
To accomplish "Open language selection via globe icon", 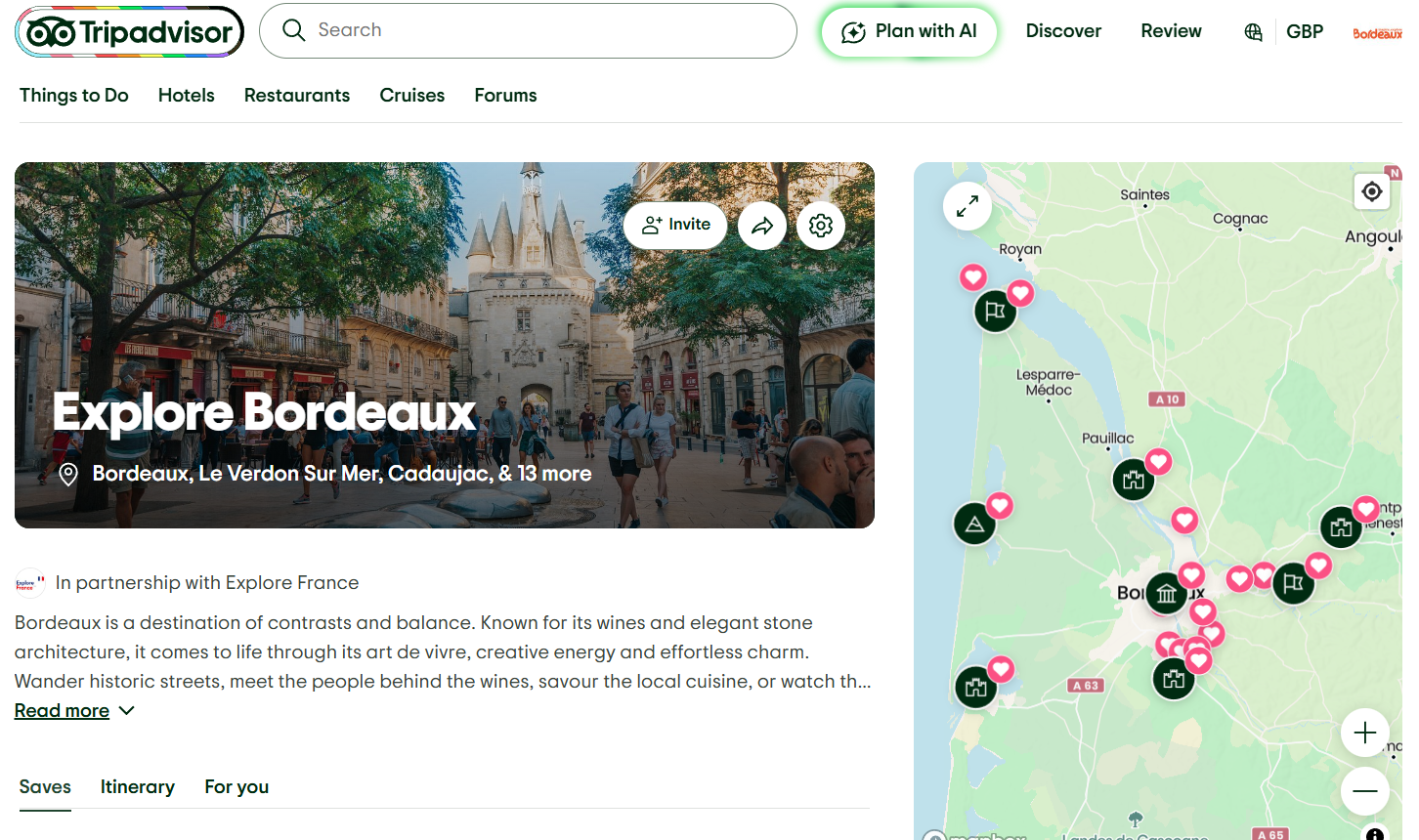I will click(x=1253, y=32).
